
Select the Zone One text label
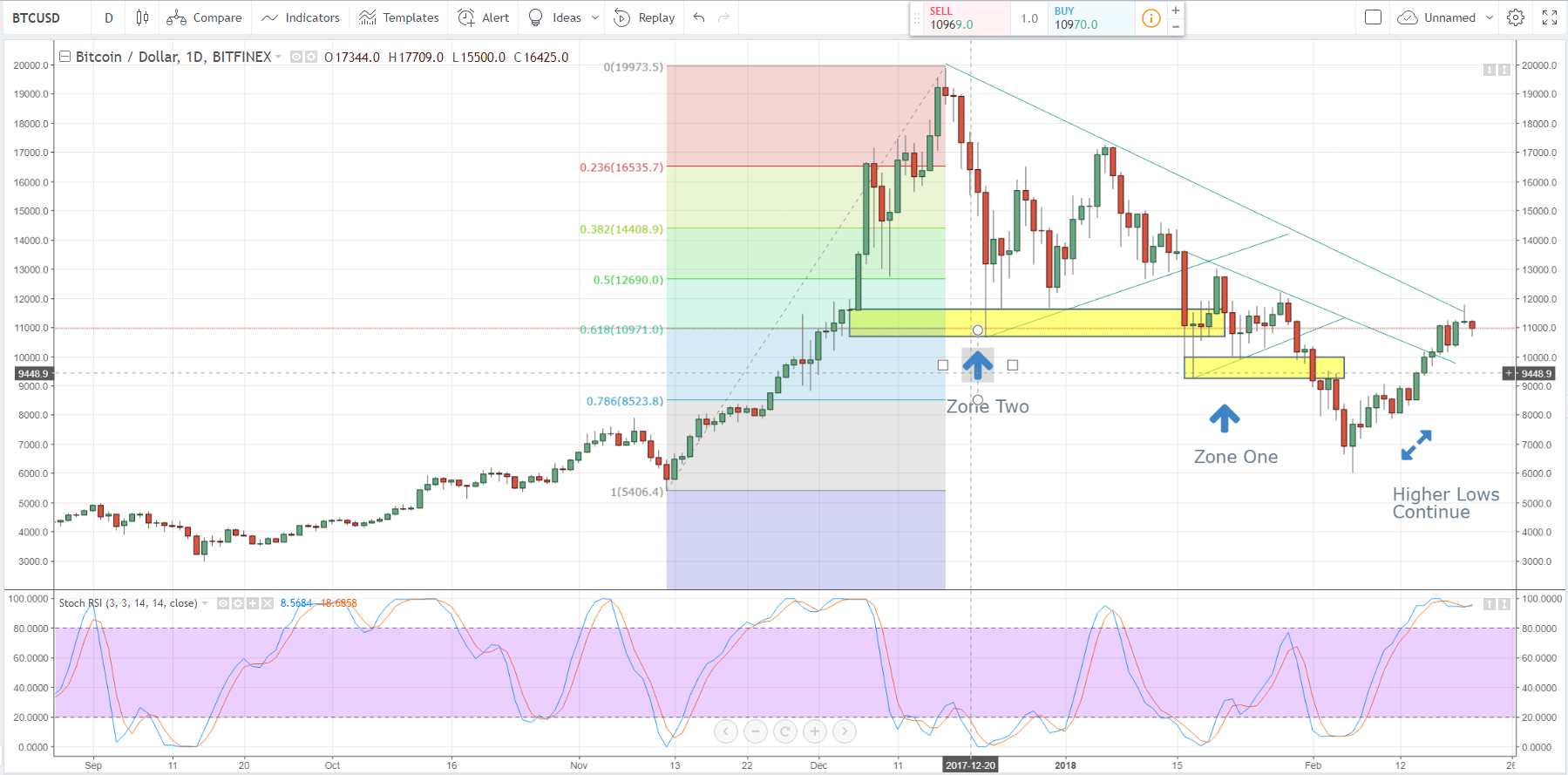coord(1236,457)
